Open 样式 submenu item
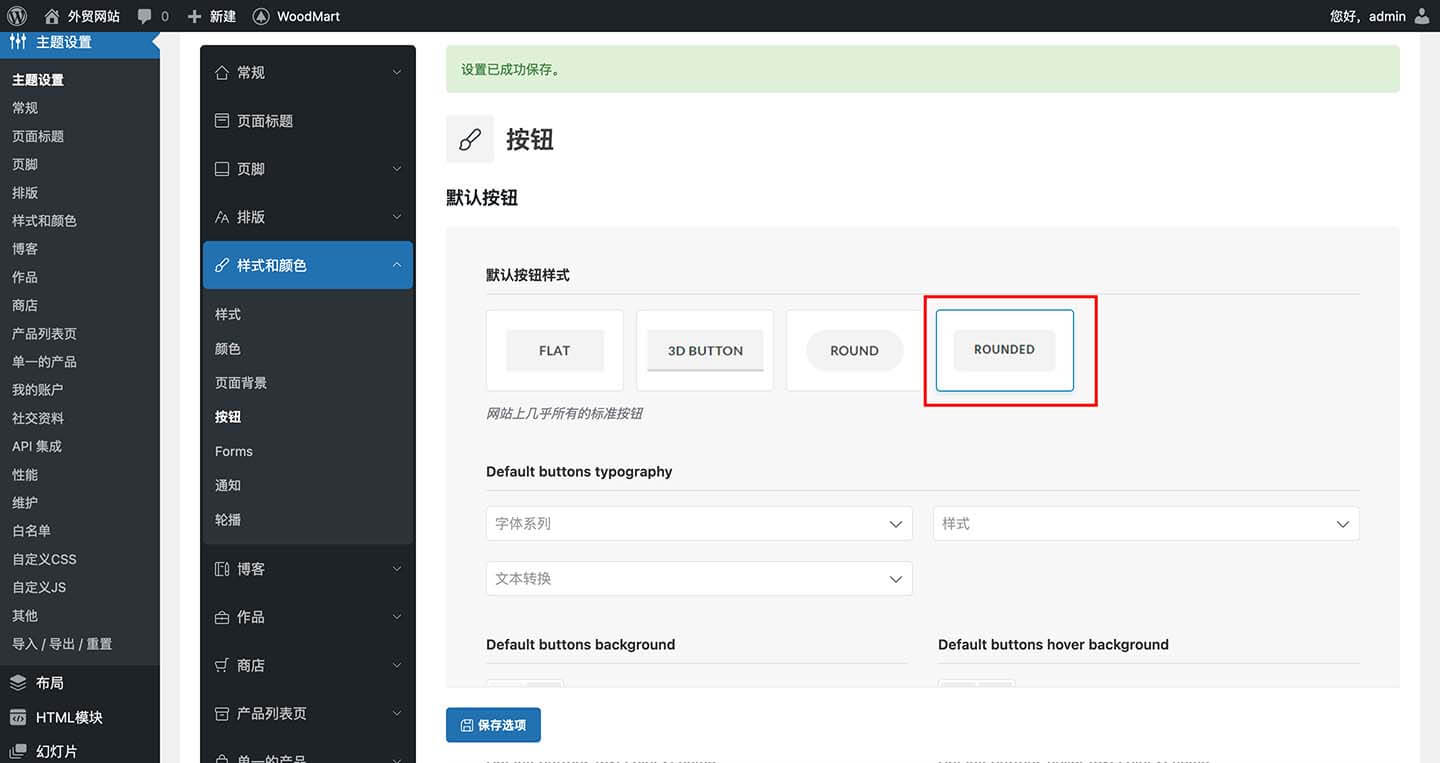1440x763 pixels. [x=228, y=314]
